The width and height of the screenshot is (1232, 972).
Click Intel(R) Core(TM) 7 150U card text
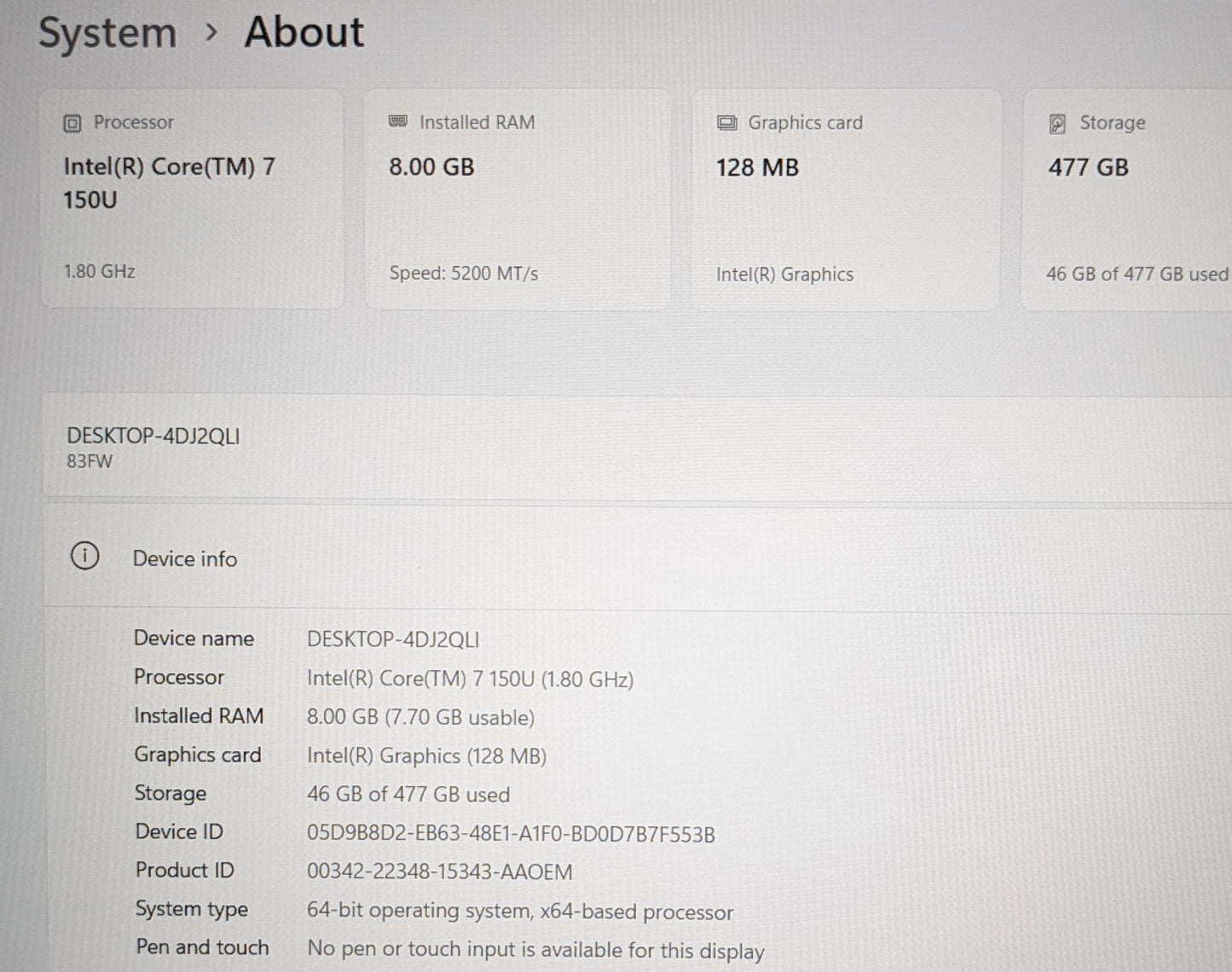(x=169, y=182)
